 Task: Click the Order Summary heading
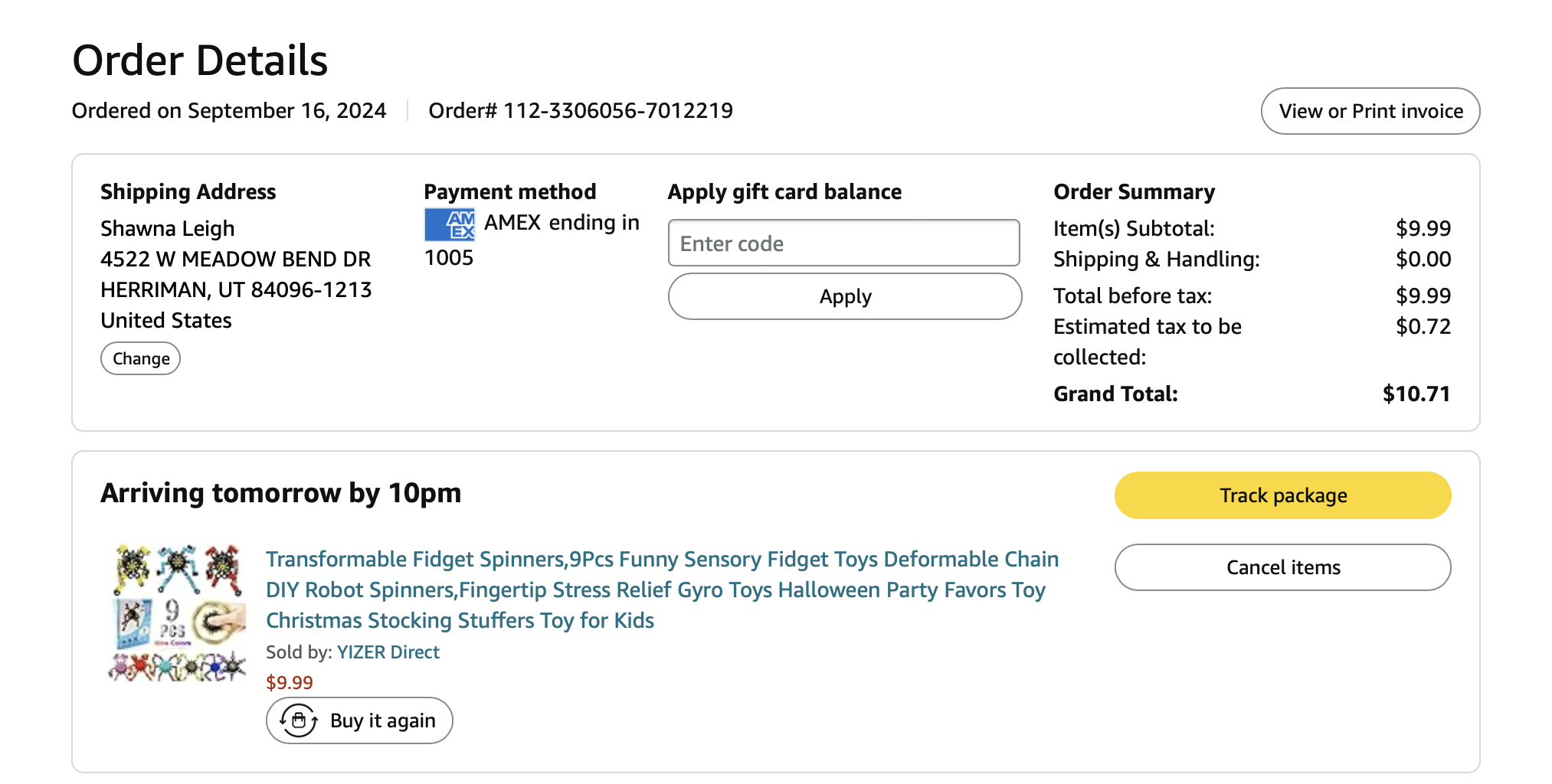click(1134, 191)
